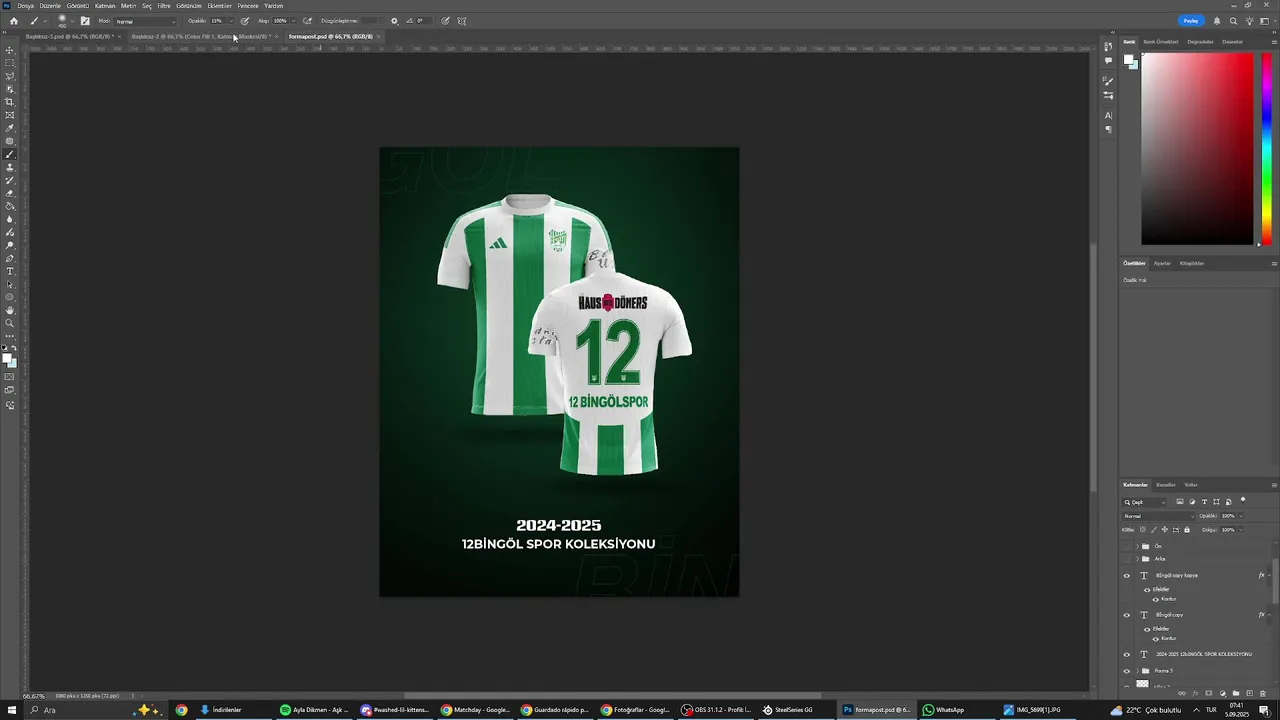Hide the 'Forma 3' group
The width and height of the screenshot is (1280, 720).
[1127, 671]
